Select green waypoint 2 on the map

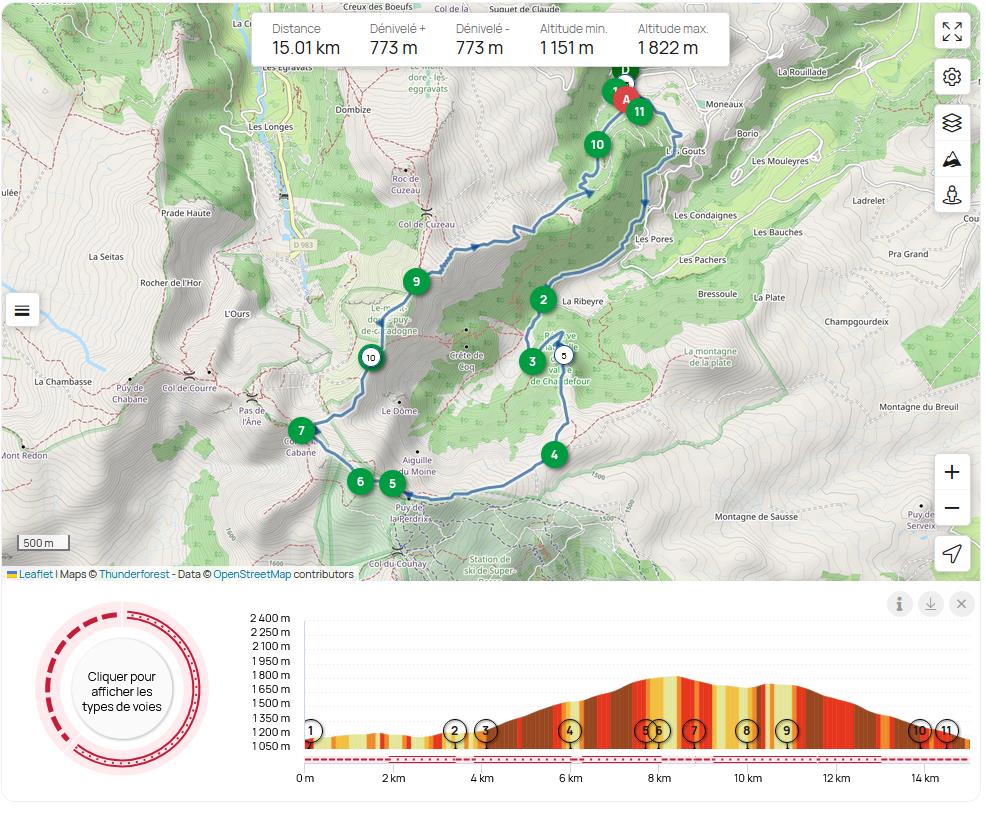(x=543, y=300)
